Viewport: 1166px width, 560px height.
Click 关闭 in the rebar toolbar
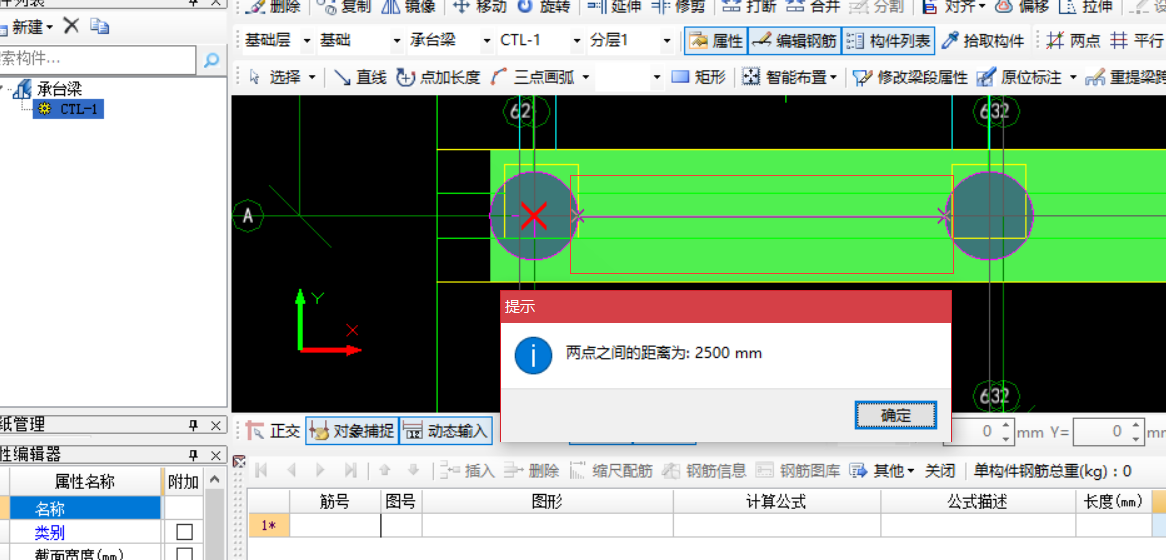point(939,470)
